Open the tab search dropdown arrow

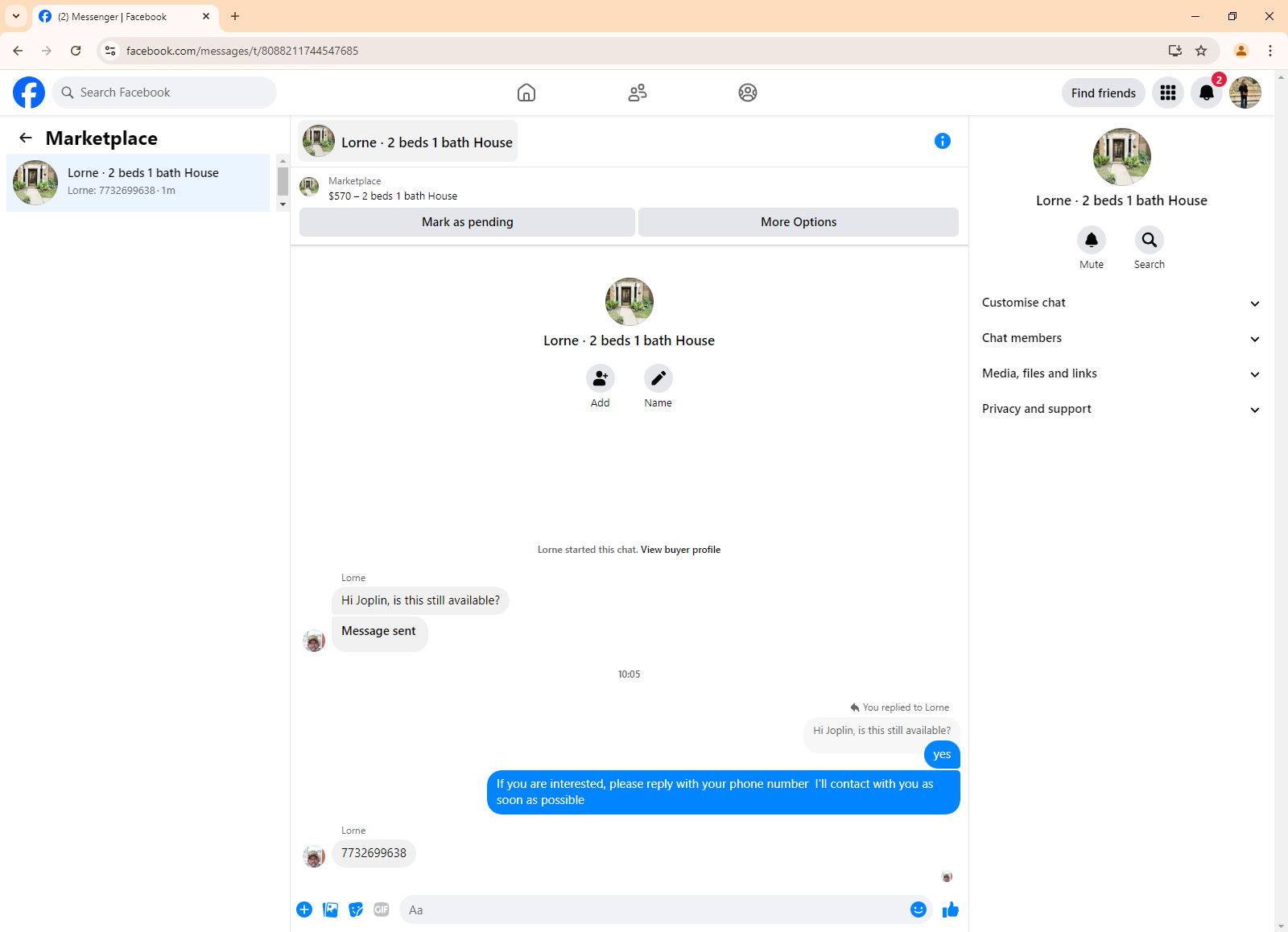click(x=16, y=16)
